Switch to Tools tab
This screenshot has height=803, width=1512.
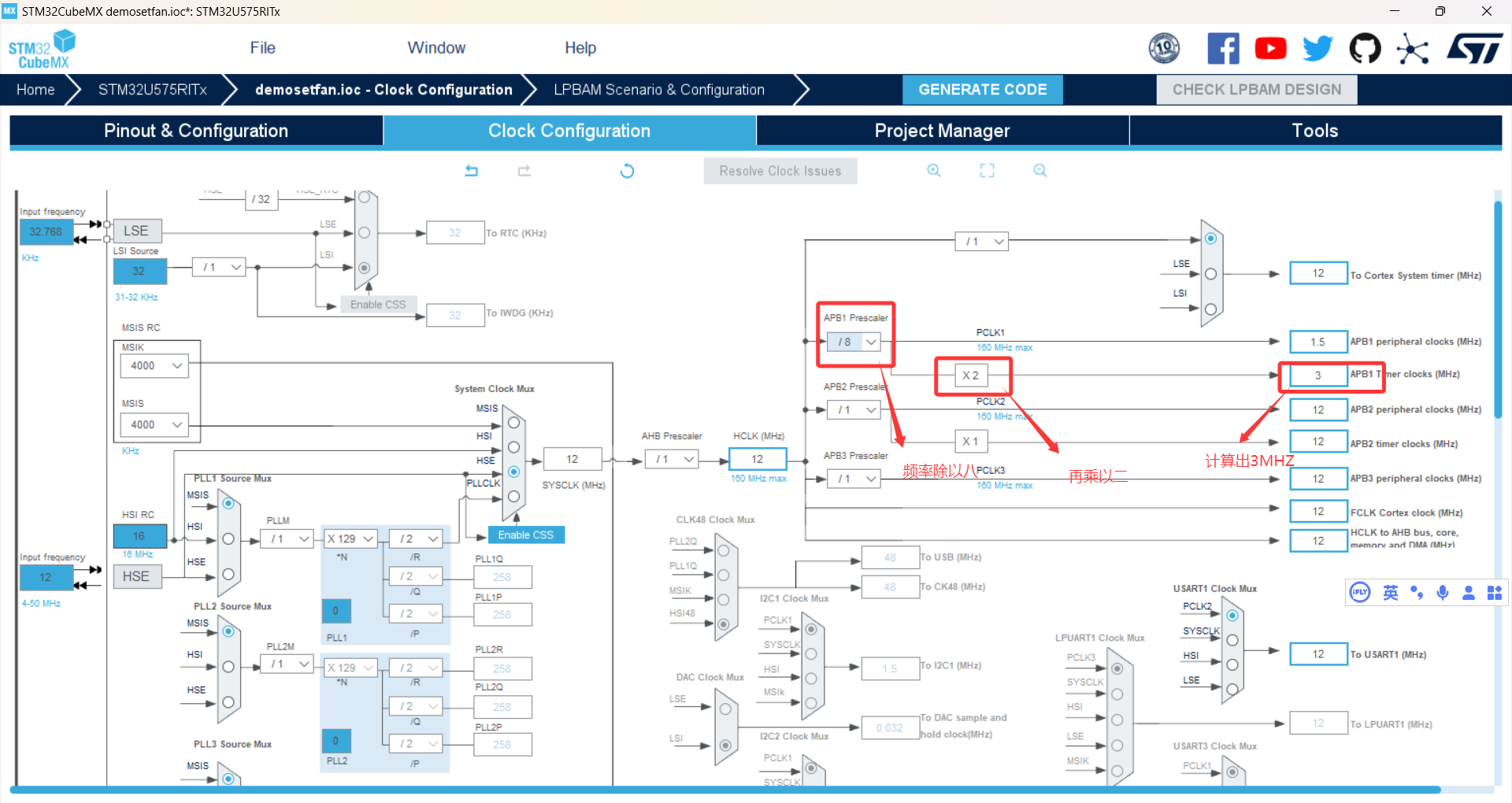pyautogui.click(x=1315, y=131)
